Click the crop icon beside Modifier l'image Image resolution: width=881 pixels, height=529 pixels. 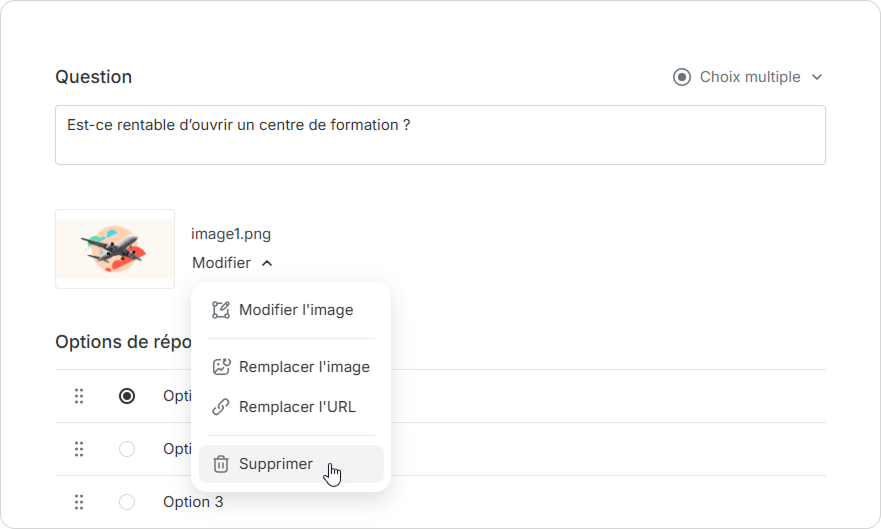point(221,310)
